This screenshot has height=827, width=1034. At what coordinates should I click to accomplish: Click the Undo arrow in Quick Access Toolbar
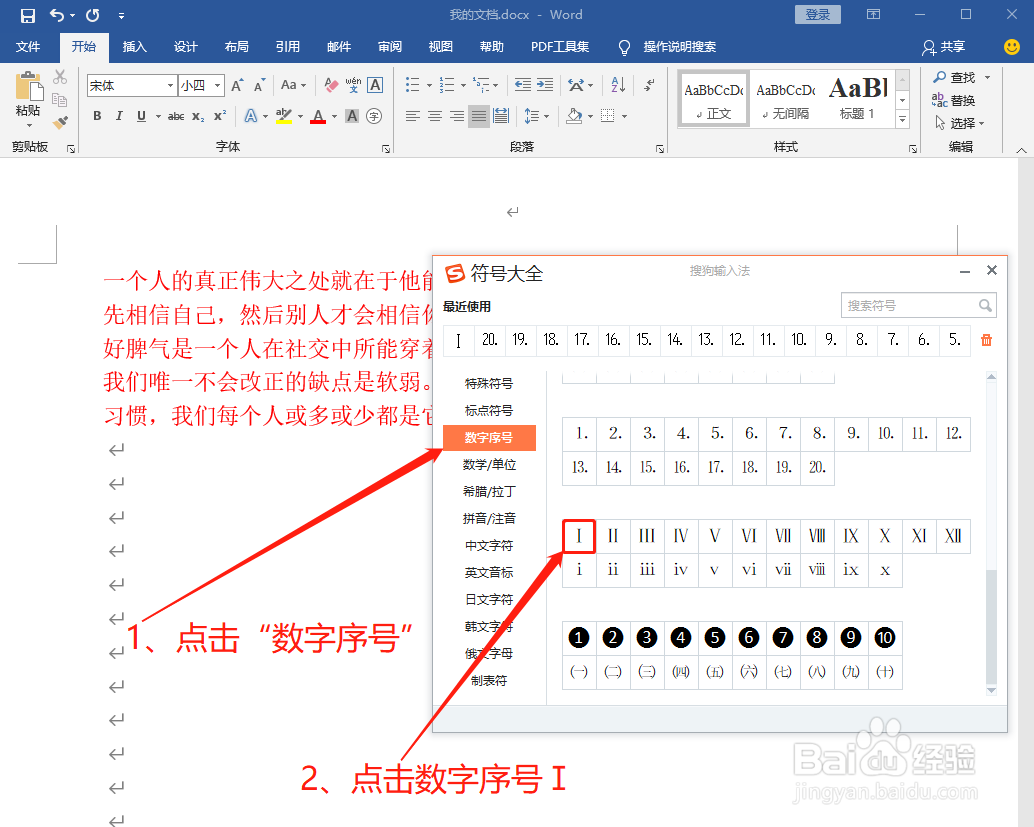pyautogui.click(x=56, y=14)
